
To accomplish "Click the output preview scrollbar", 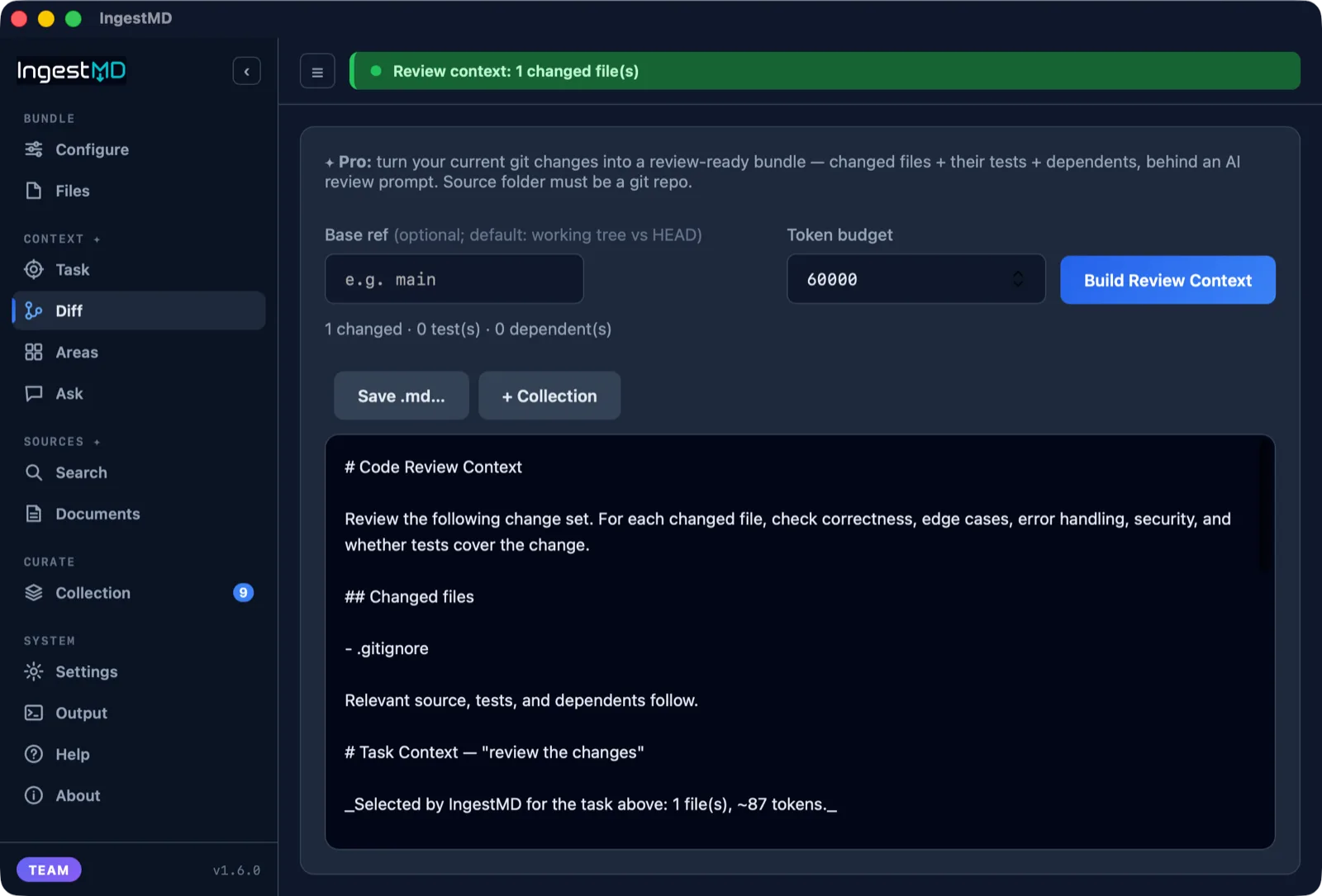I will point(1263,508).
